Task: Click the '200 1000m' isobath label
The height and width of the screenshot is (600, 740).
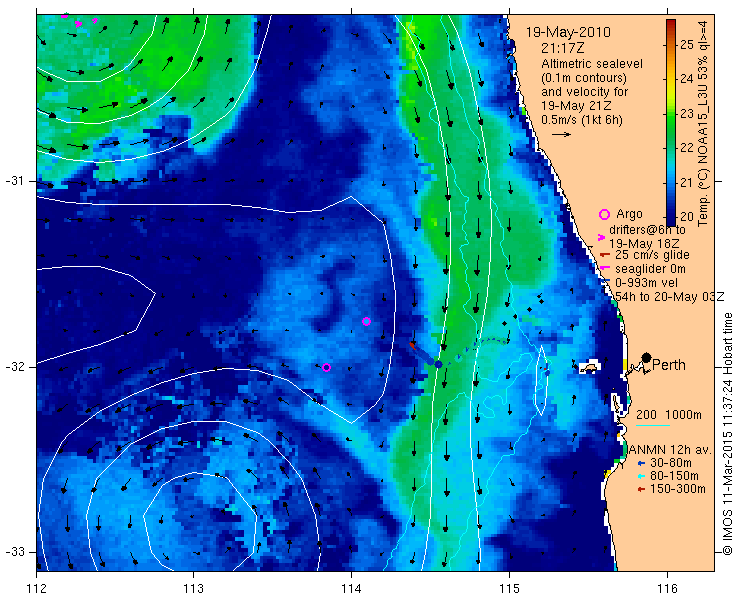Action: coord(669,415)
